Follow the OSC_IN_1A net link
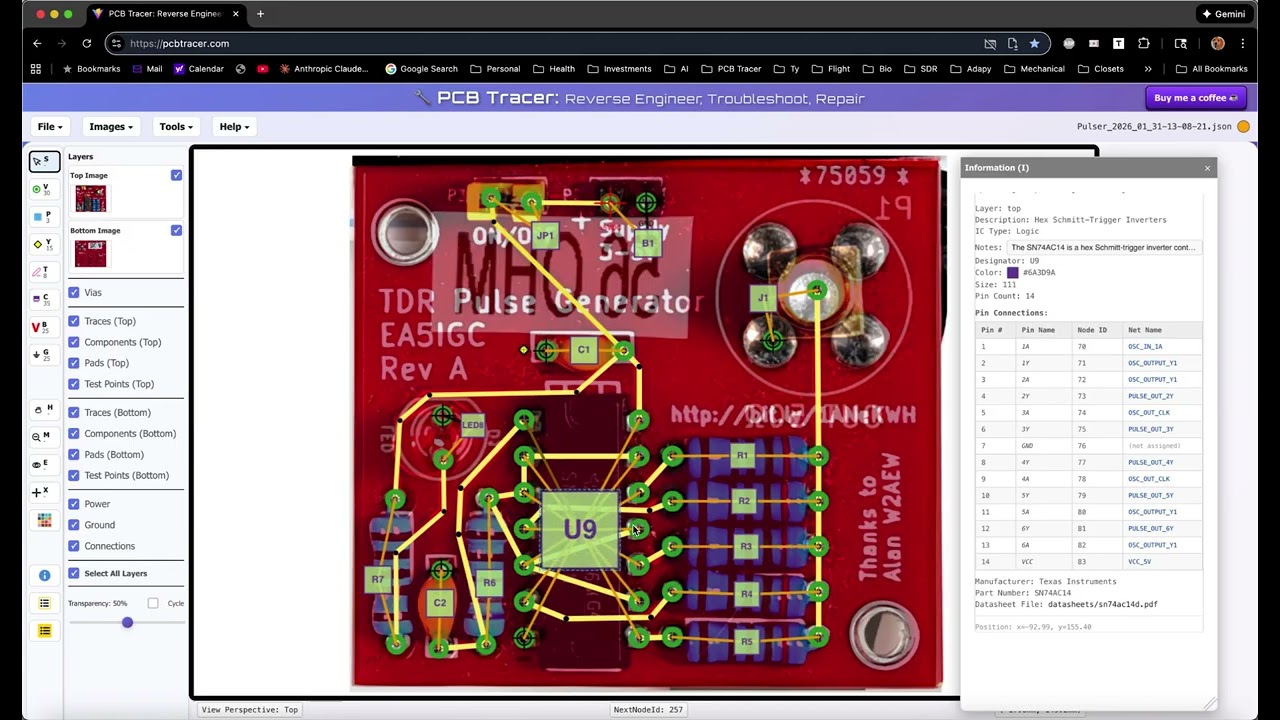Screen dimensions: 1280x720 (x=1145, y=346)
